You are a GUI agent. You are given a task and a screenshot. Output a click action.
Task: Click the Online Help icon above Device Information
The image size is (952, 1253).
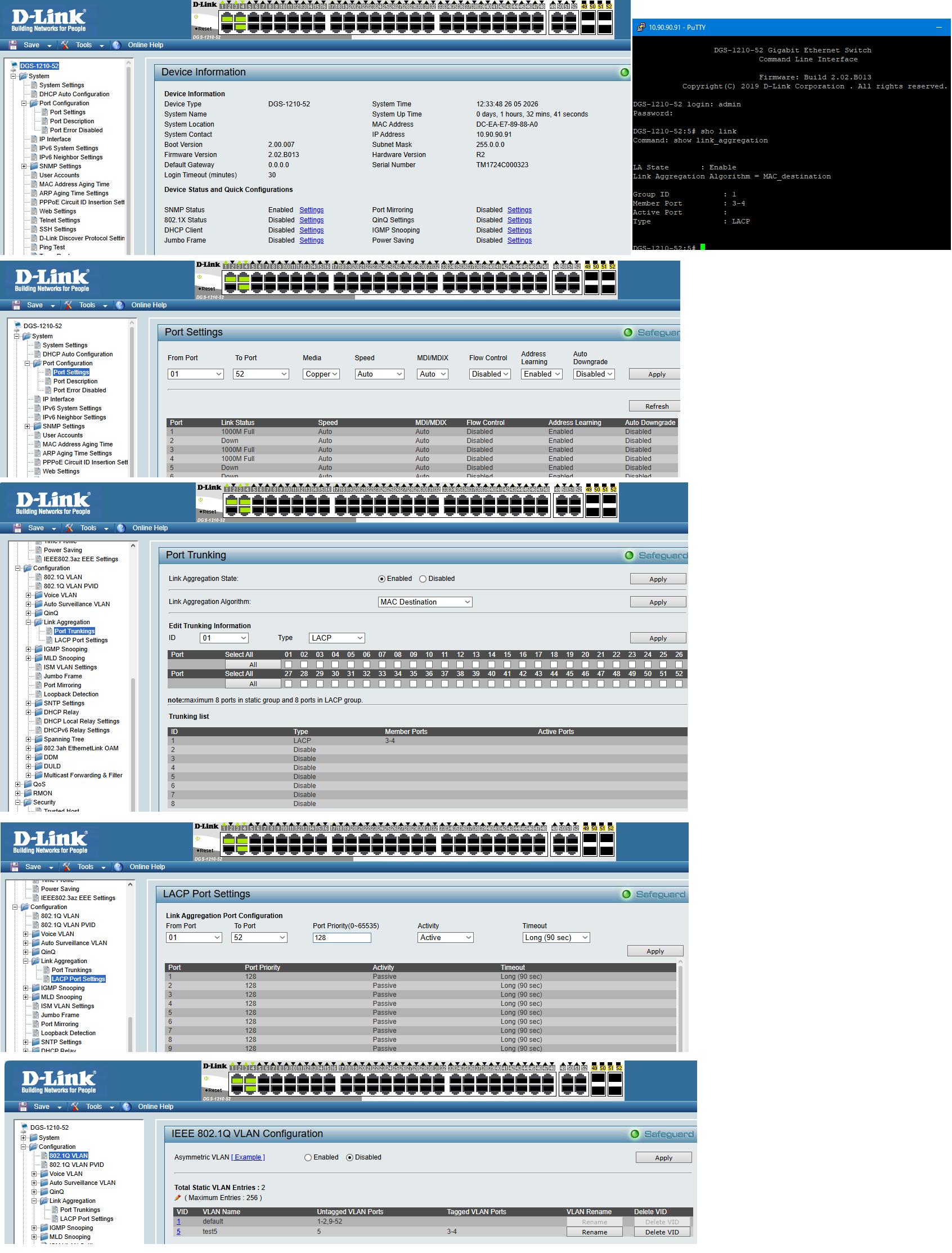click(x=116, y=46)
